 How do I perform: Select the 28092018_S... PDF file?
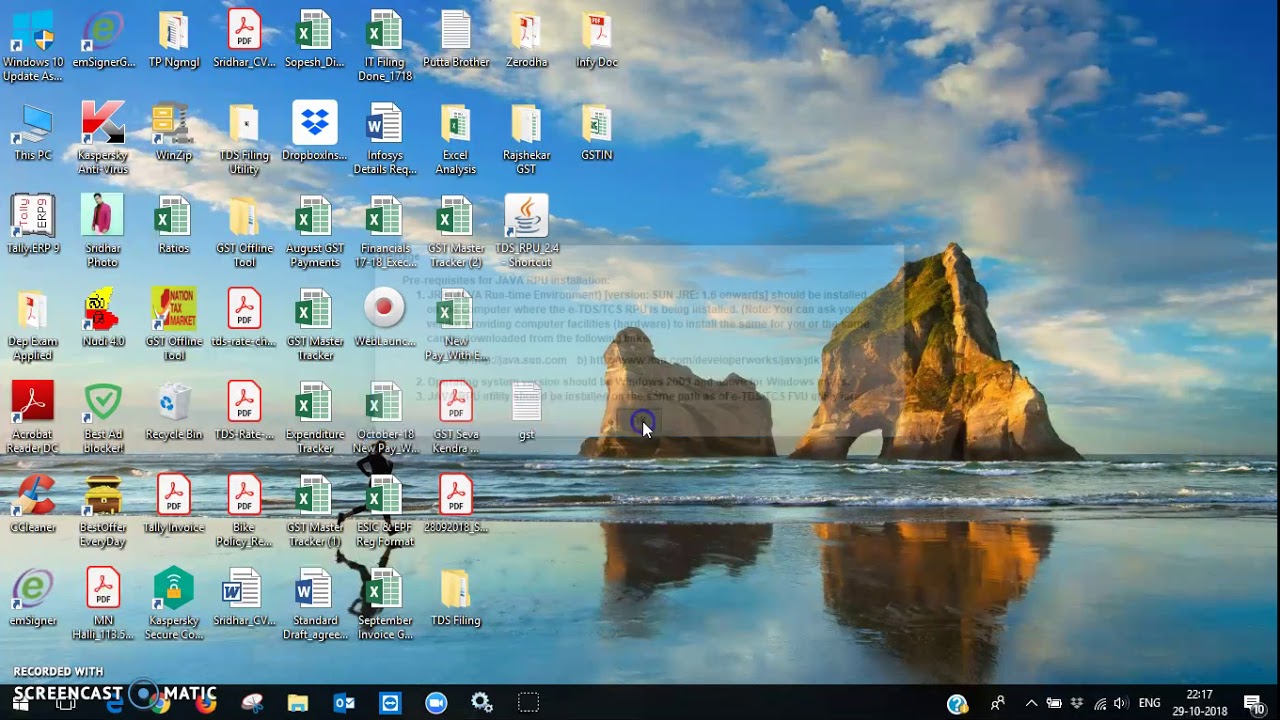455,503
